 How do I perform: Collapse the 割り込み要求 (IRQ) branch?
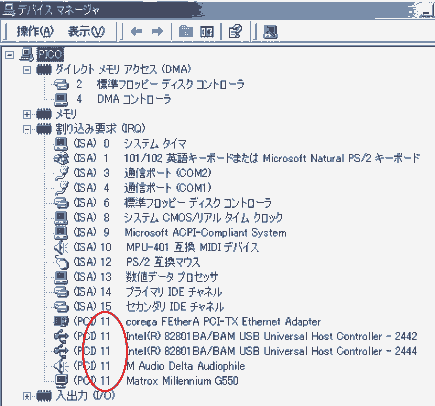click(x=27, y=129)
